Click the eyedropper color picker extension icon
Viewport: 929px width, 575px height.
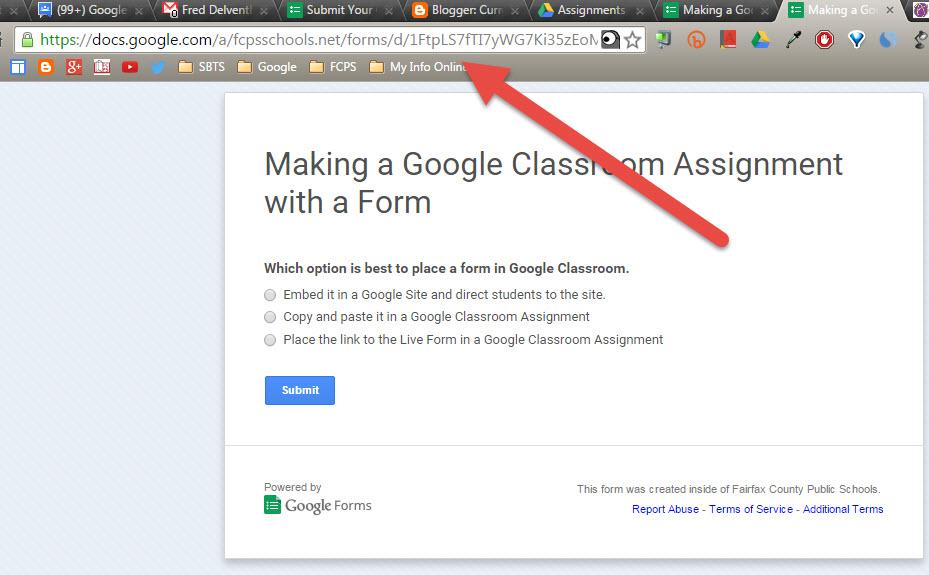click(x=793, y=40)
